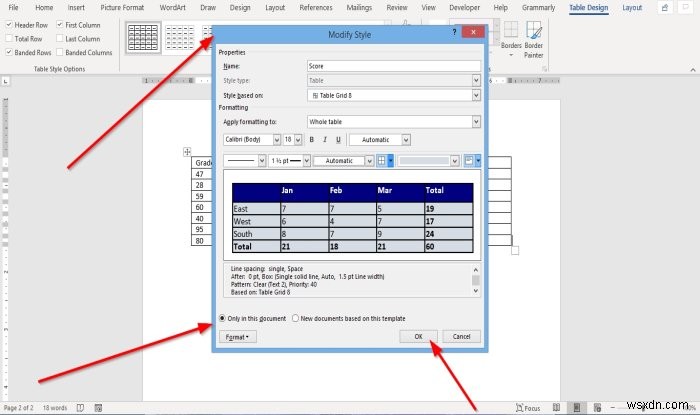Open the Grammarly tab
This screenshot has height=415, width=700.
(538, 8)
